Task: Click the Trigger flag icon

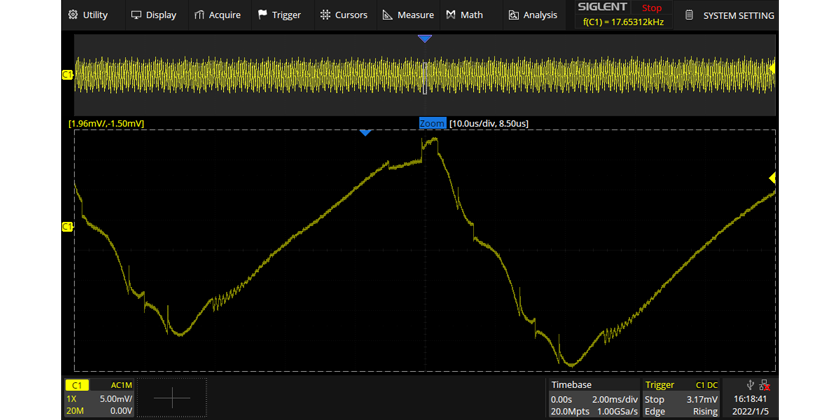Action: 263,15
